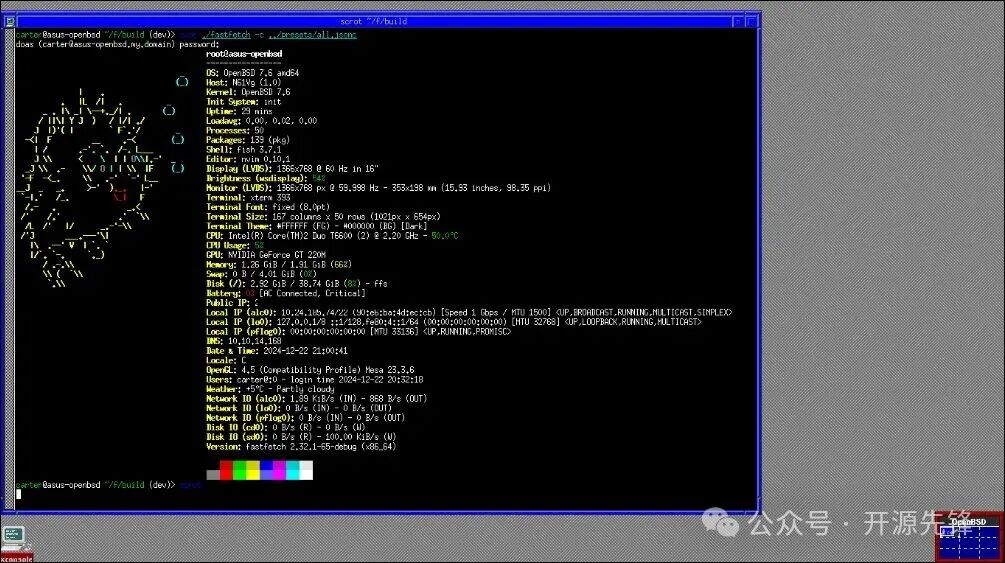Click the 'Init System: init' line
This screenshot has width=1005, height=563.
pyautogui.click(x=244, y=102)
